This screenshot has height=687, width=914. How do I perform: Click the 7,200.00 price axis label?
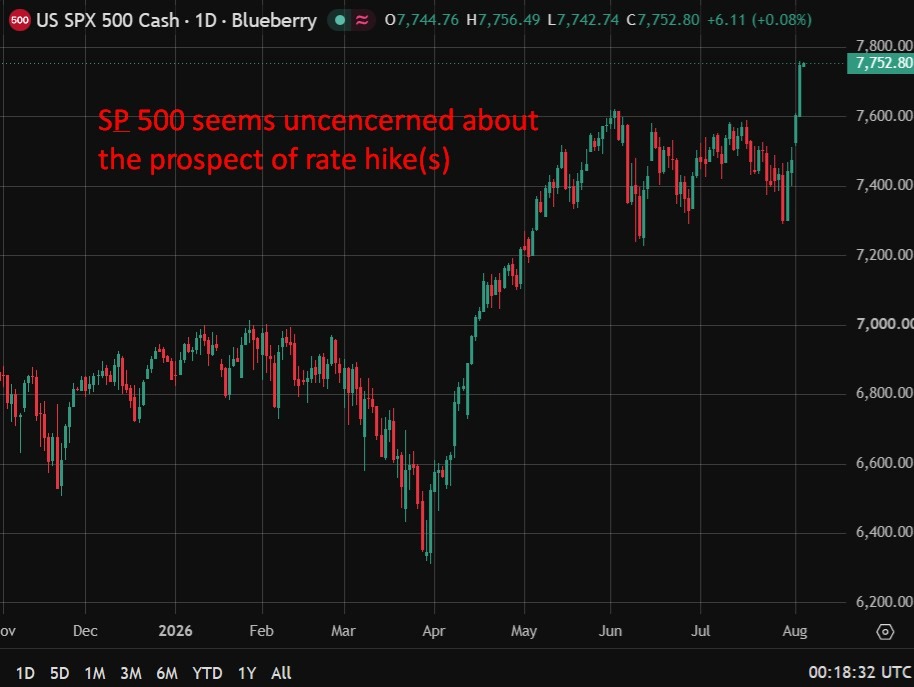tap(884, 255)
